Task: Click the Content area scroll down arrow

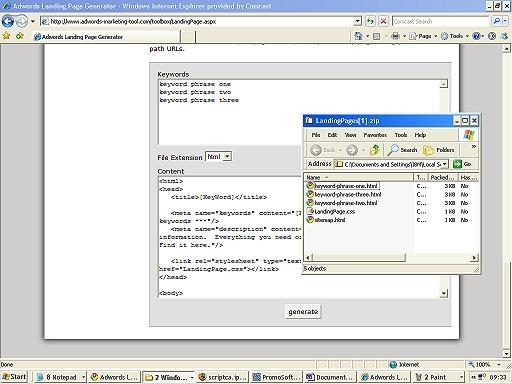Action: point(444,293)
